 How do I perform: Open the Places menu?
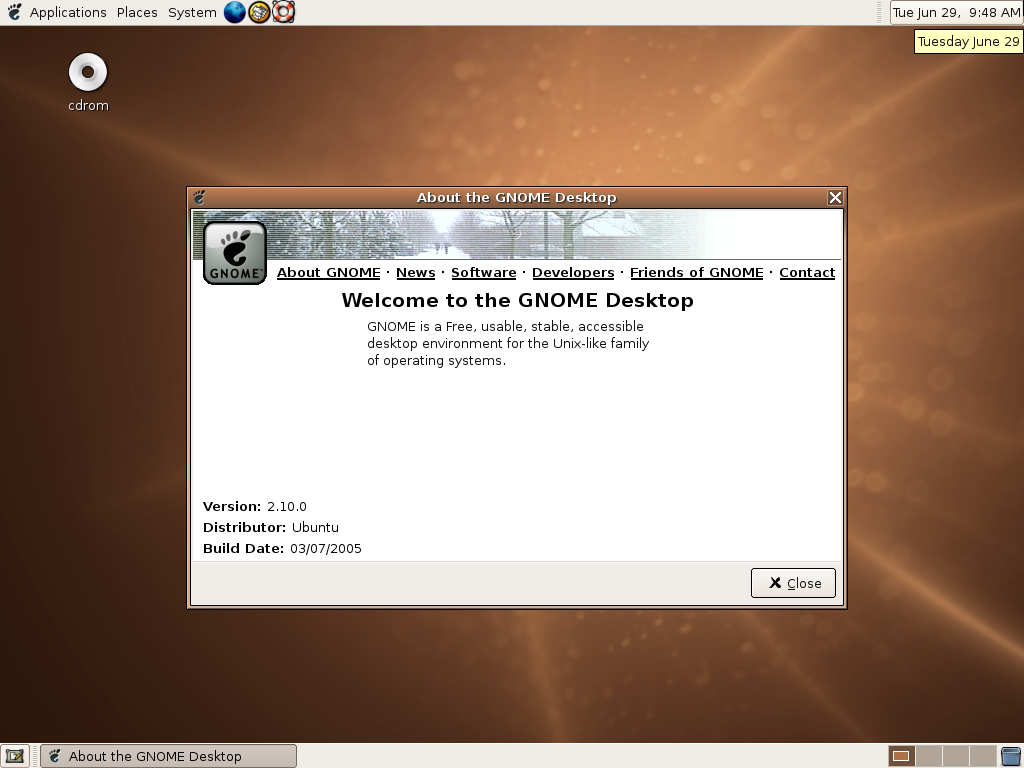[136, 12]
